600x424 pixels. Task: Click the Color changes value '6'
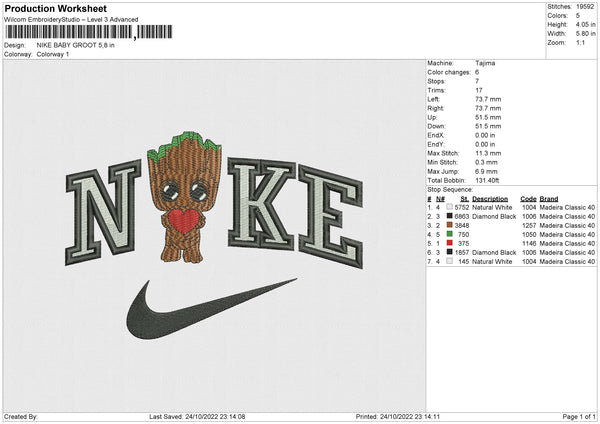477,72
